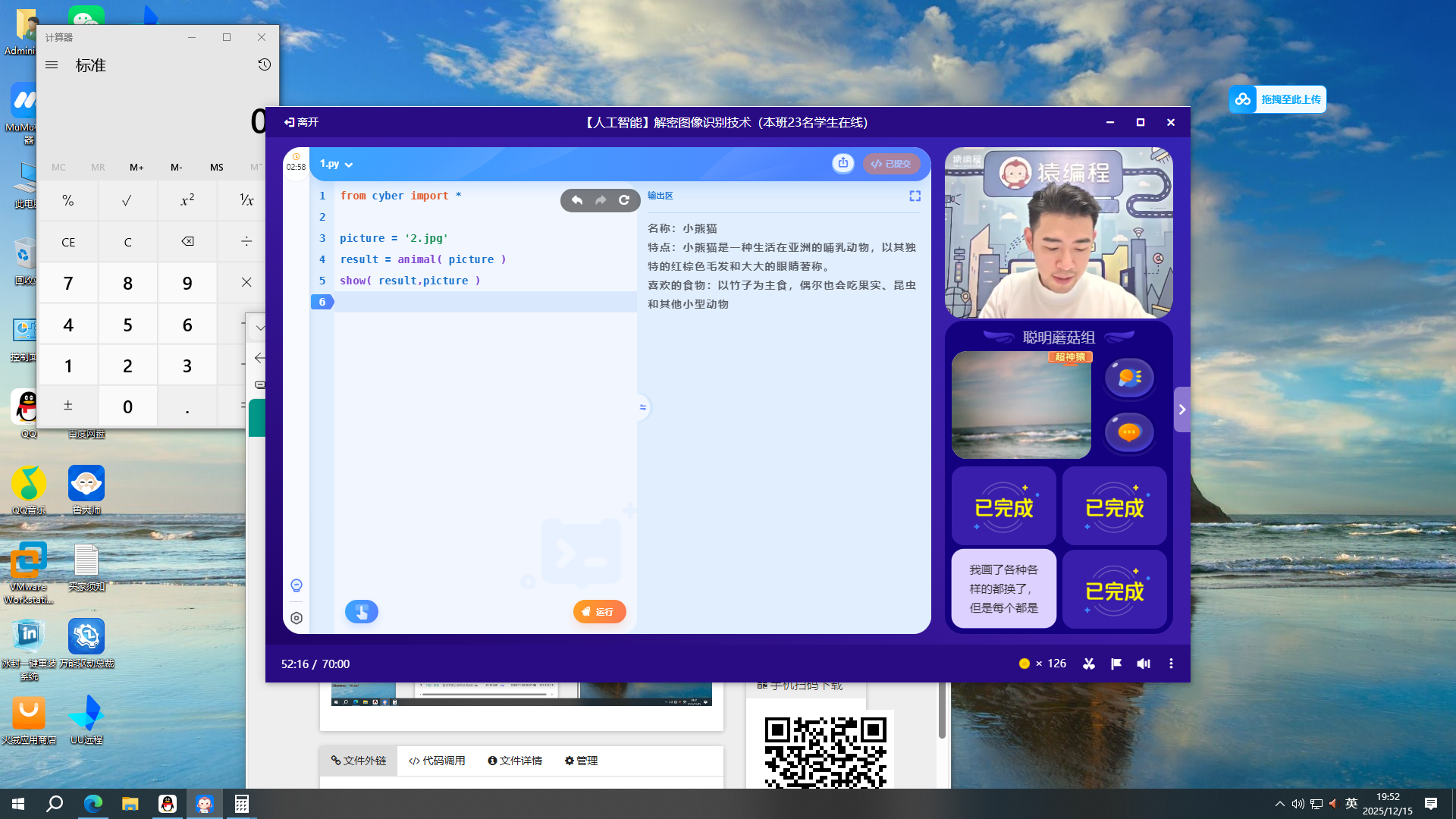Open the three-dot more options menu

coord(1171,664)
